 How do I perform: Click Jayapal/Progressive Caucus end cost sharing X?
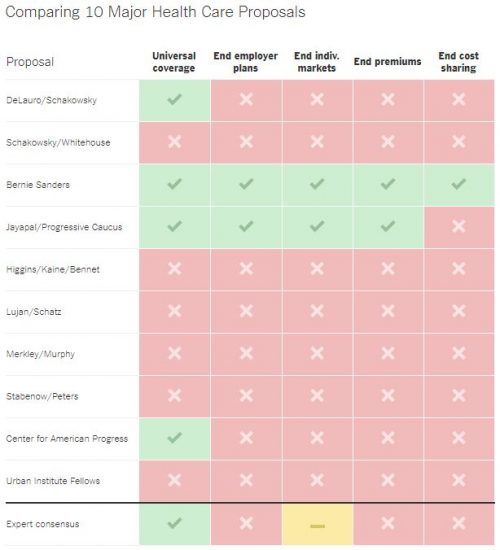(x=459, y=226)
